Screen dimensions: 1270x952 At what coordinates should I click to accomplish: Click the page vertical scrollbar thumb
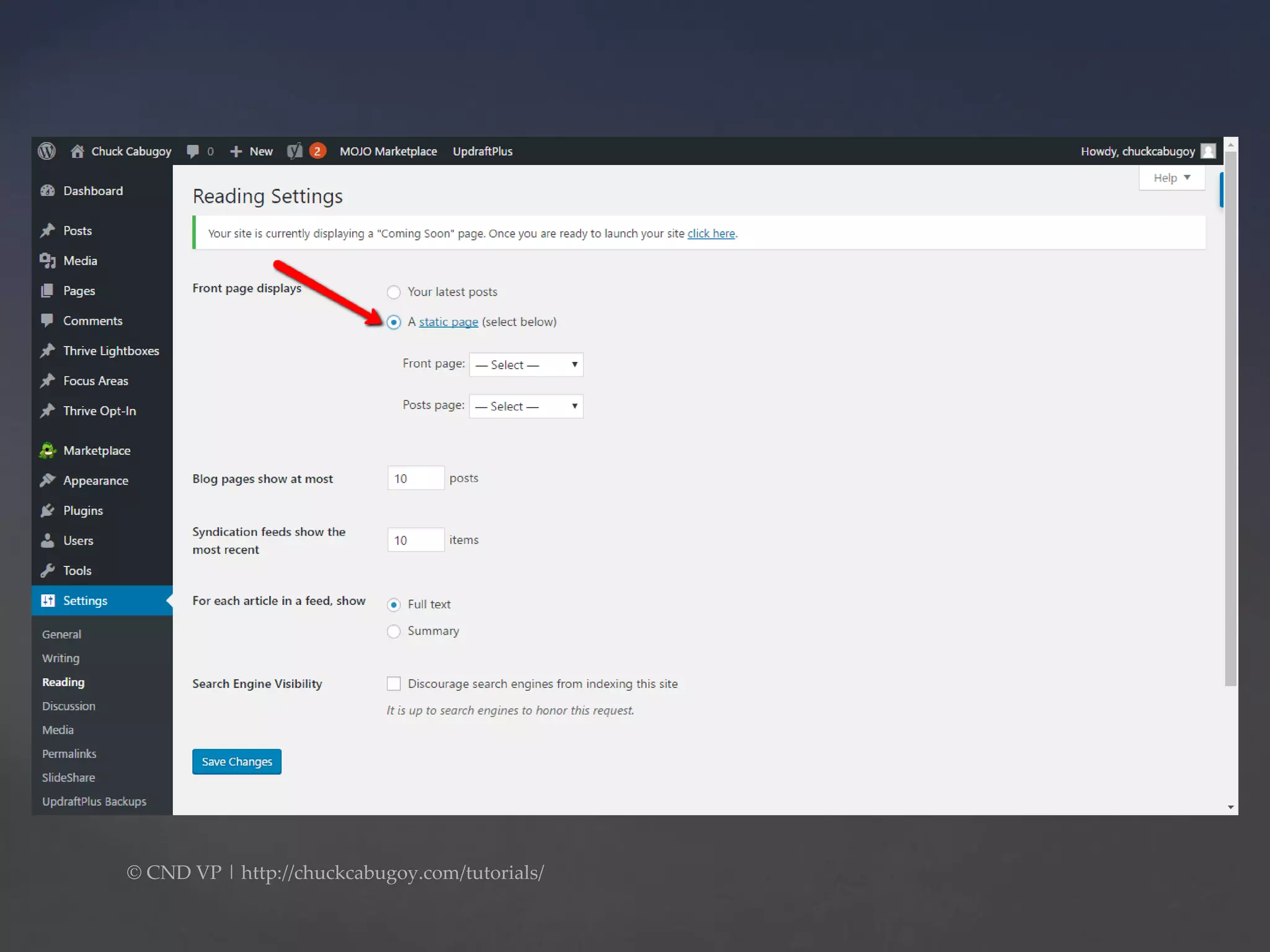[1231, 419]
